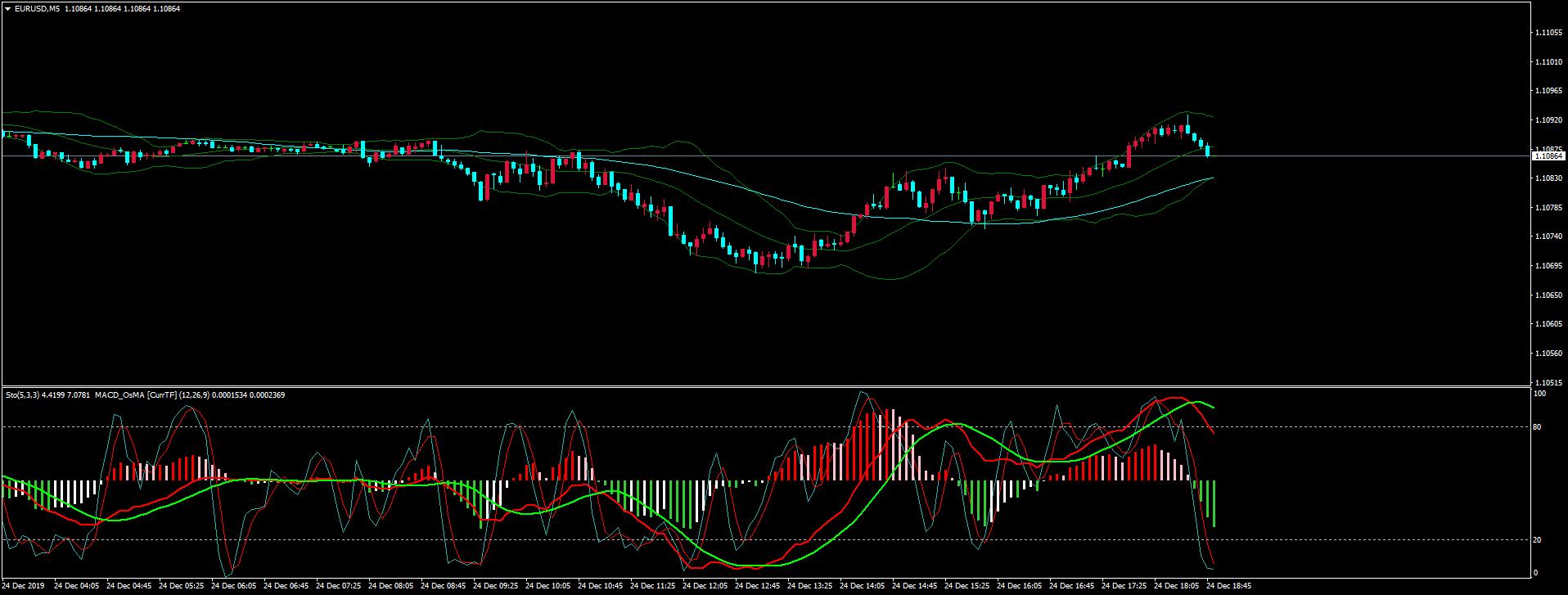Image resolution: width=1568 pixels, height=595 pixels.
Task: Click the 24 Dec 07:25 time label
Action: click(339, 586)
